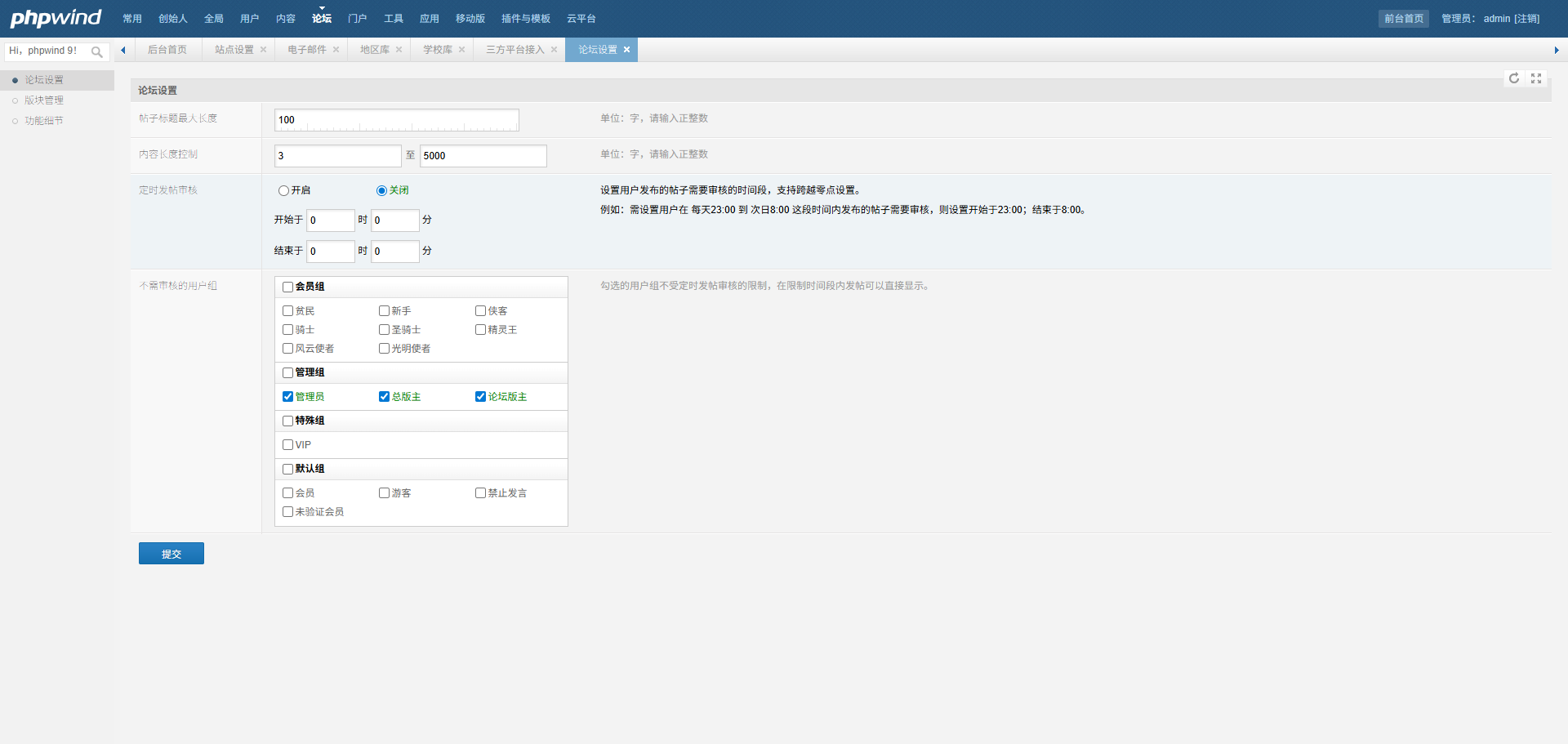Close the 电子邮件 tab
The image size is (1568, 744).
click(336, 50)
